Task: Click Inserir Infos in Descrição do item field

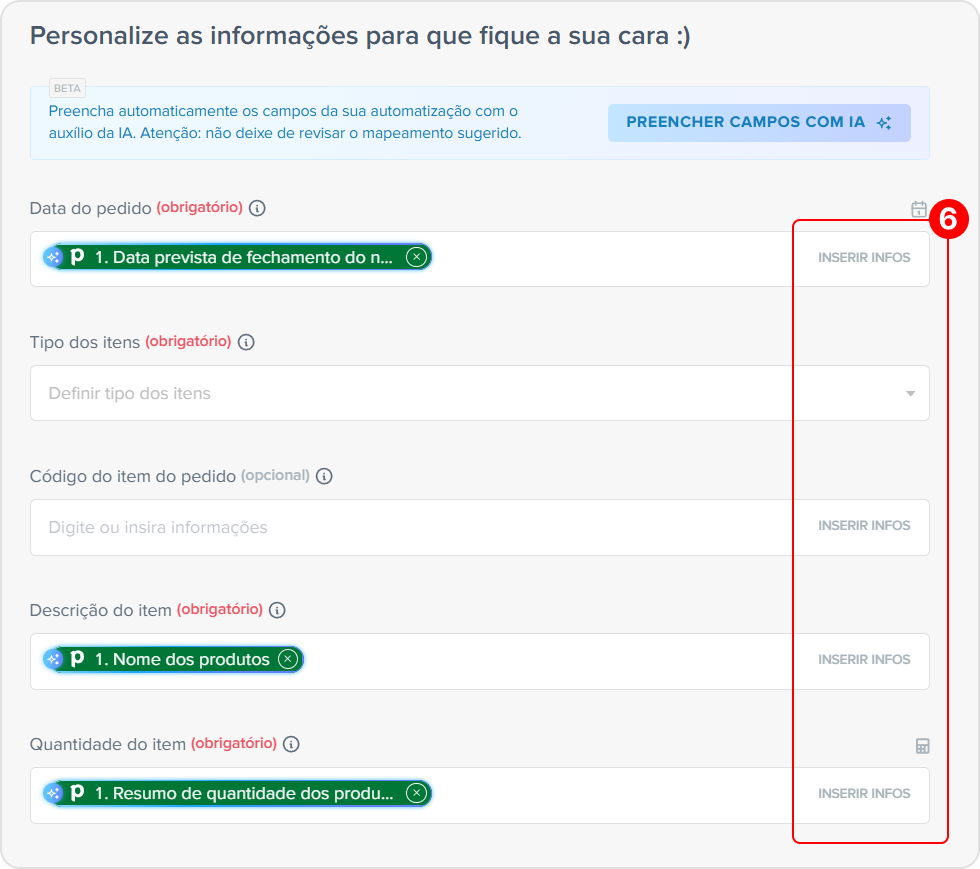Action: pyautogui.click(x=864, y=660)
